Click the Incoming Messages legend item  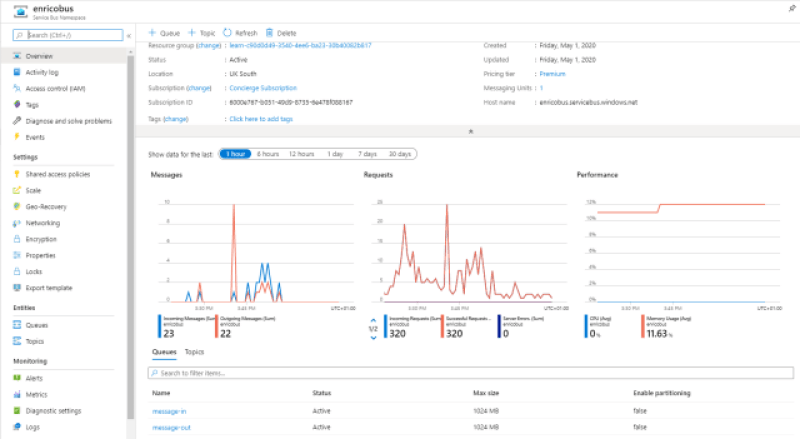click(187, 326)
